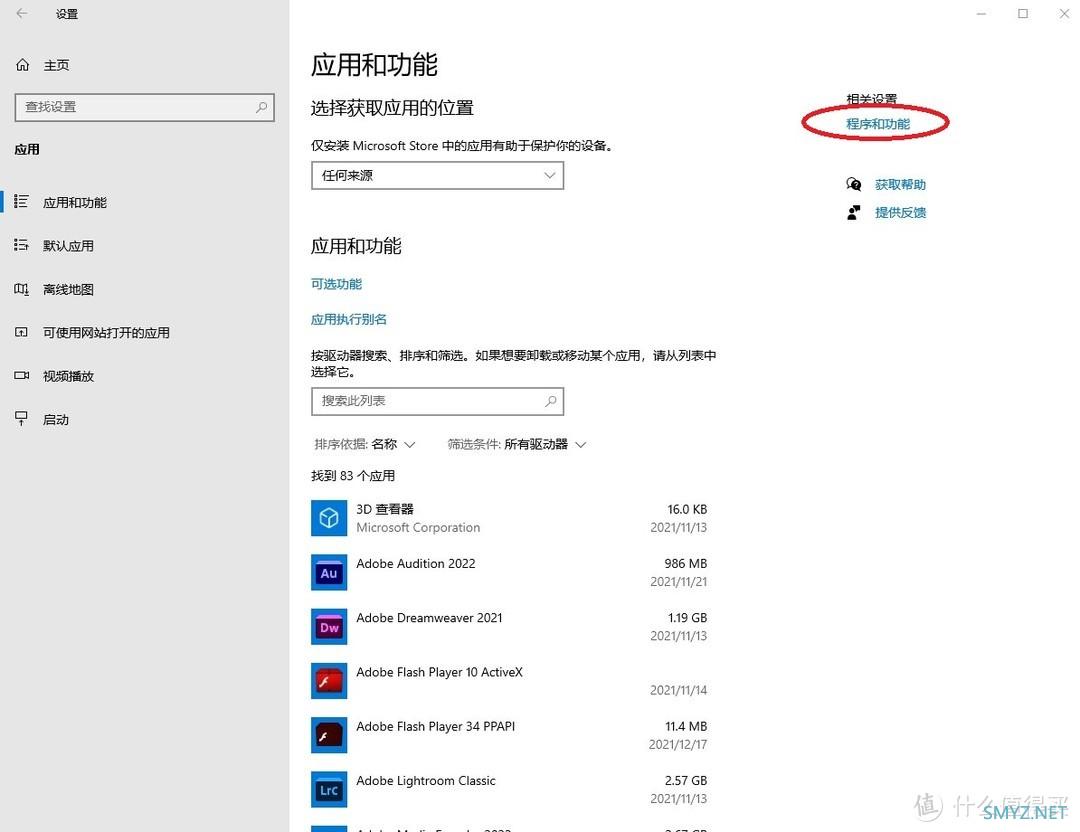Select Adobe Flash Player 34 PPAPI name
Screen dimensions: 1080x832
point(435,726)
